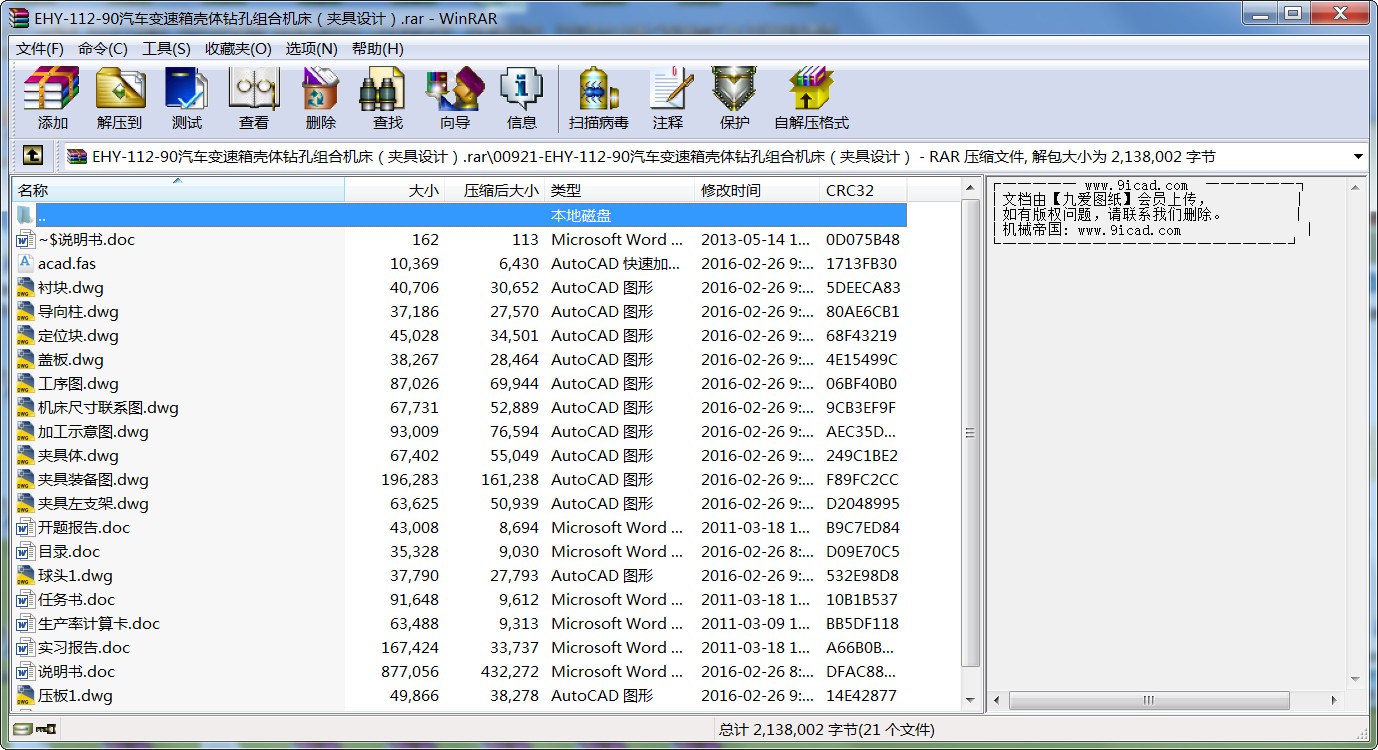Click the dwg icon of 衬块.dwg

pos(26,287)
